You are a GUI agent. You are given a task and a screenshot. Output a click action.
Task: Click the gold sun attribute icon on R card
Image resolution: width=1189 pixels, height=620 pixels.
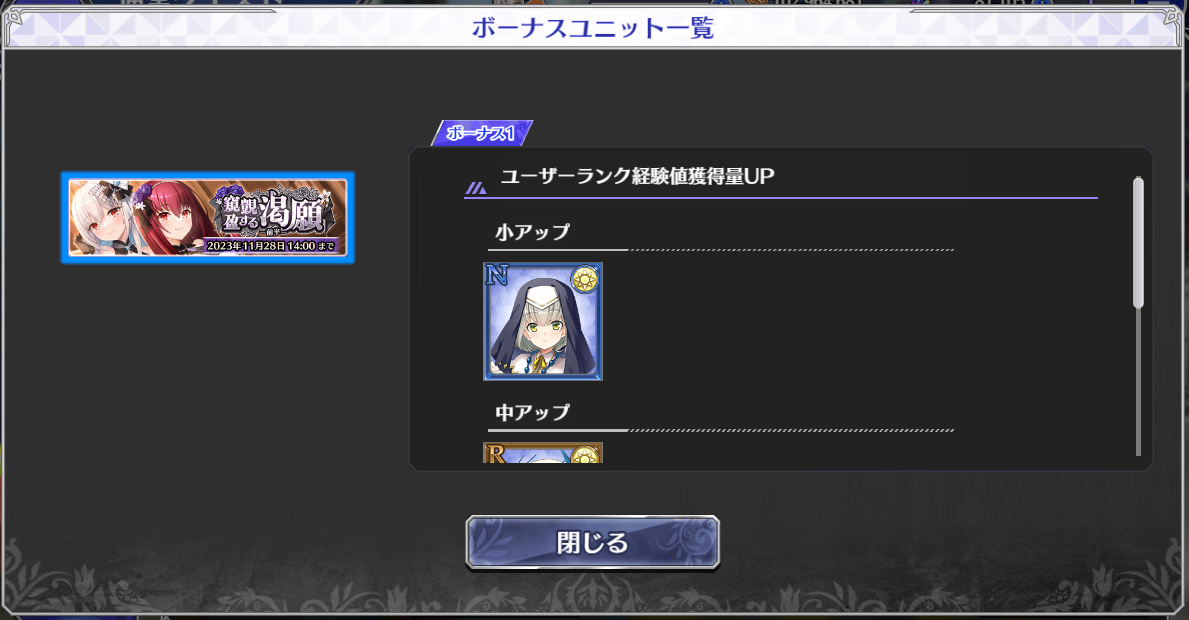[585, 454]
